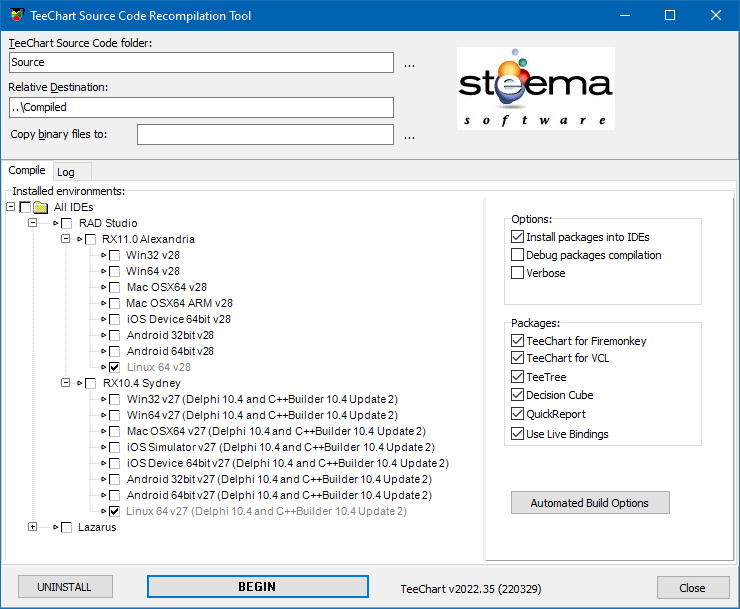Check the All IDEs checkbox
The image size is (740, 609).
(x=25, y=207)
